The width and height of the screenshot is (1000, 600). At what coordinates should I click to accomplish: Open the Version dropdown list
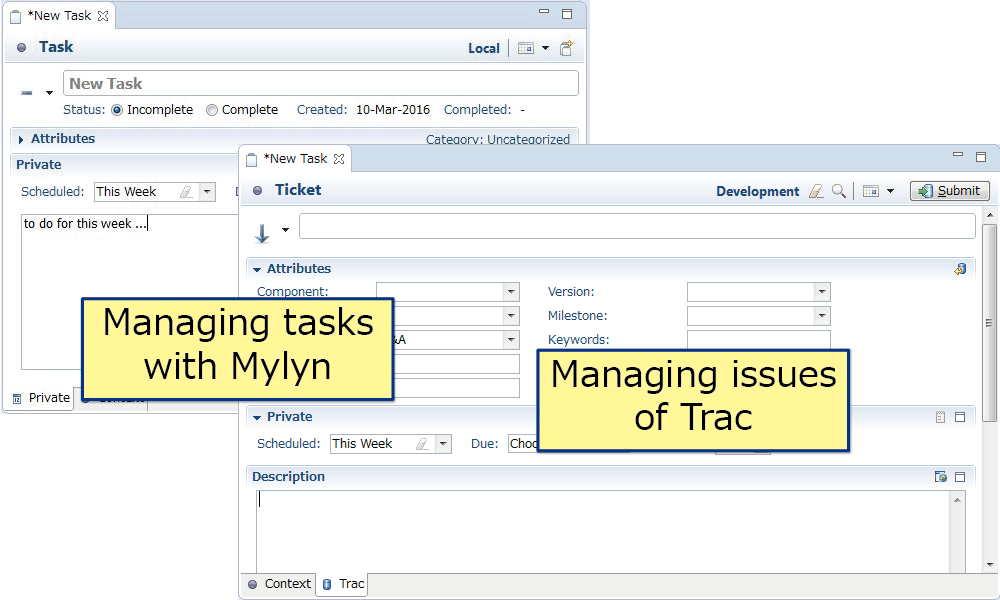tap(822, 292)
